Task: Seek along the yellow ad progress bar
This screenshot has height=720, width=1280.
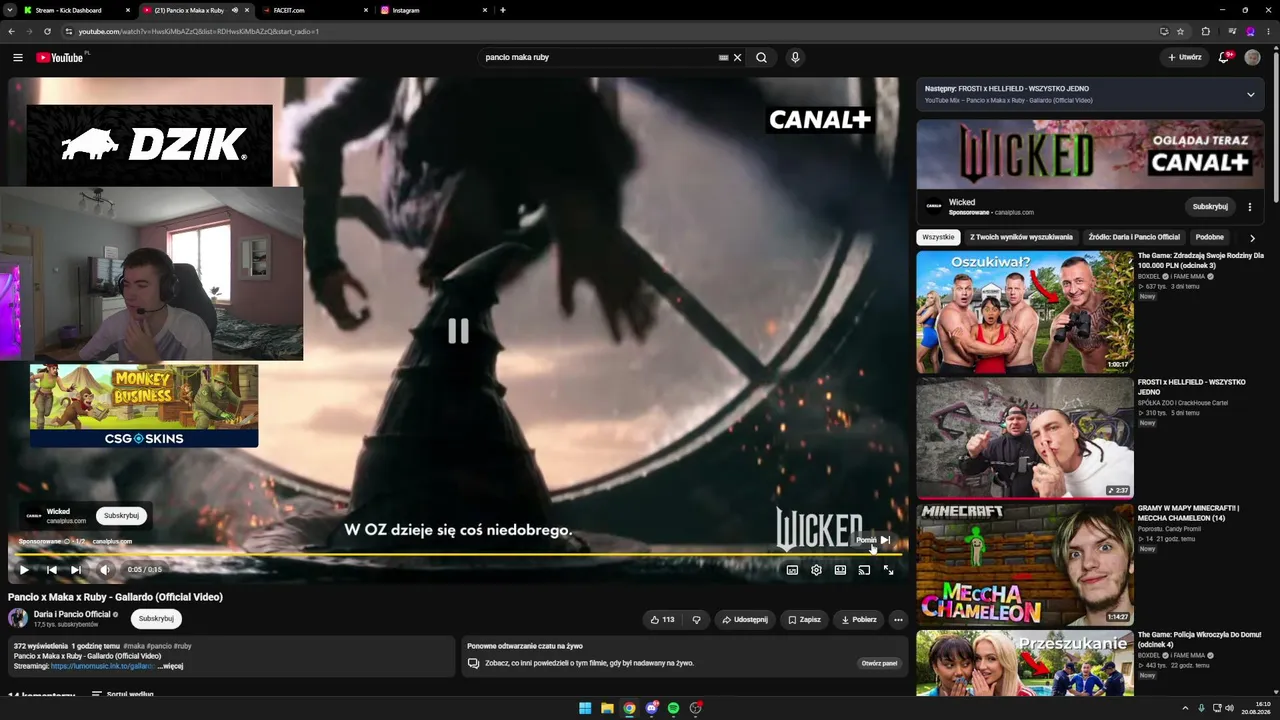Action: coord(458,553)
